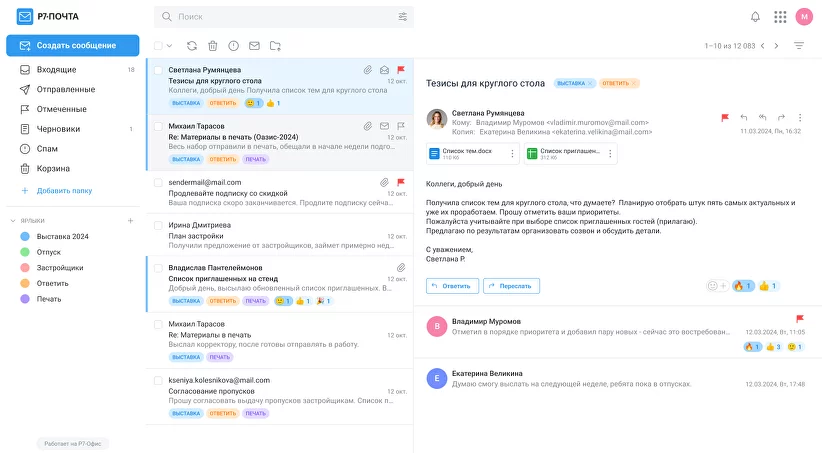Image resolution: width=822 pixels, height=453 pixels.
Task: Open the notifications bell
Action: pos(755,17)
